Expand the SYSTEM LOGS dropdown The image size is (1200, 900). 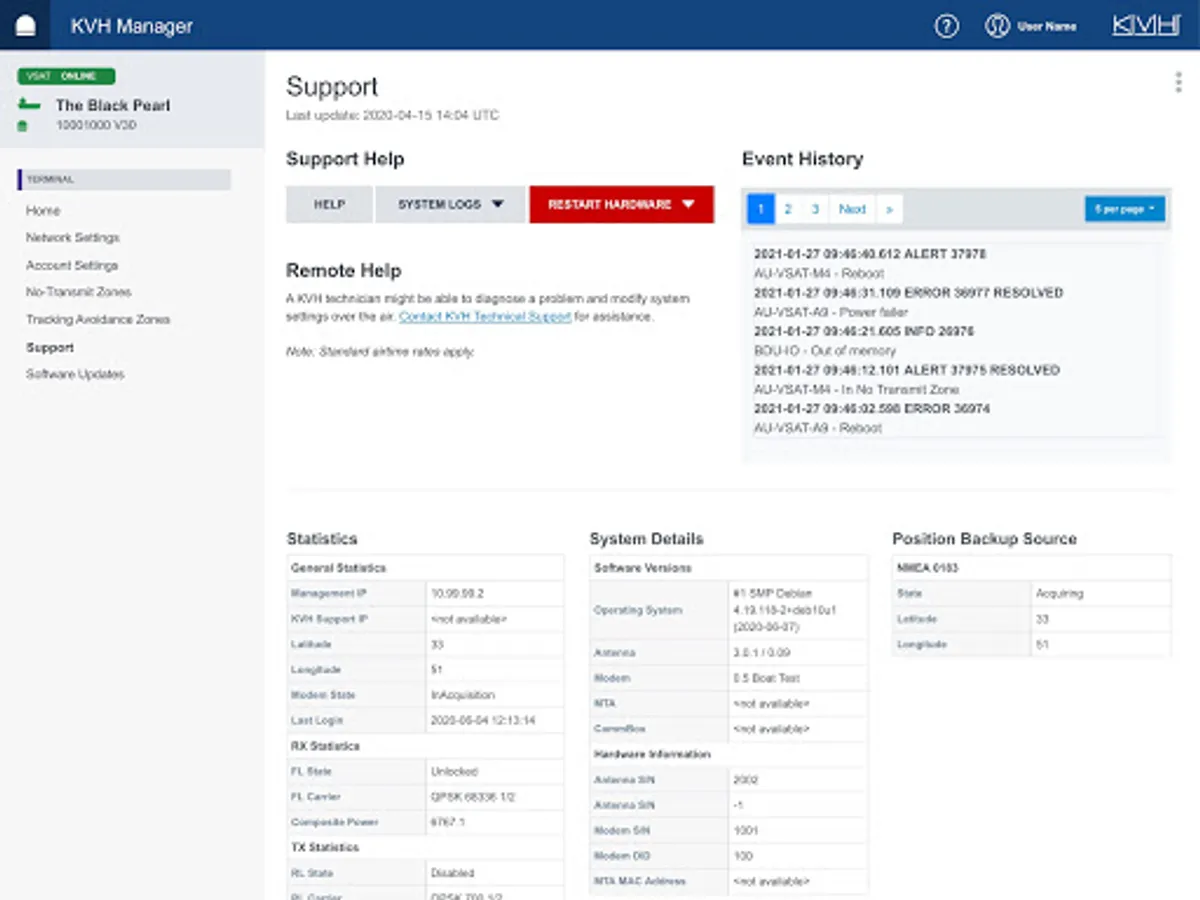(450, 204)
